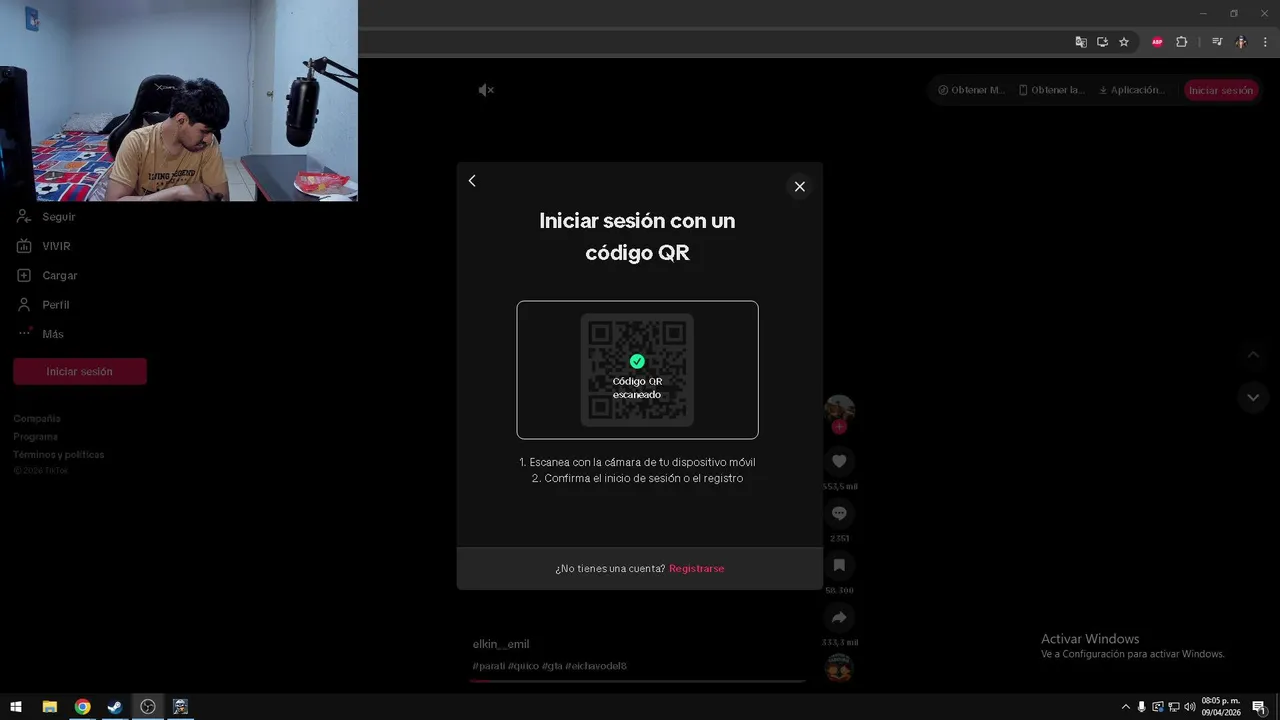
Task: Show hidden tray icons chevron
Action: (x=1125, y=707)
